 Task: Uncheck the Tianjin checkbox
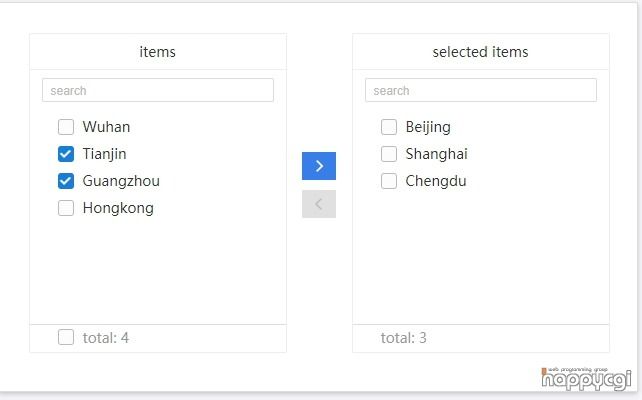(x=66, y=154)
